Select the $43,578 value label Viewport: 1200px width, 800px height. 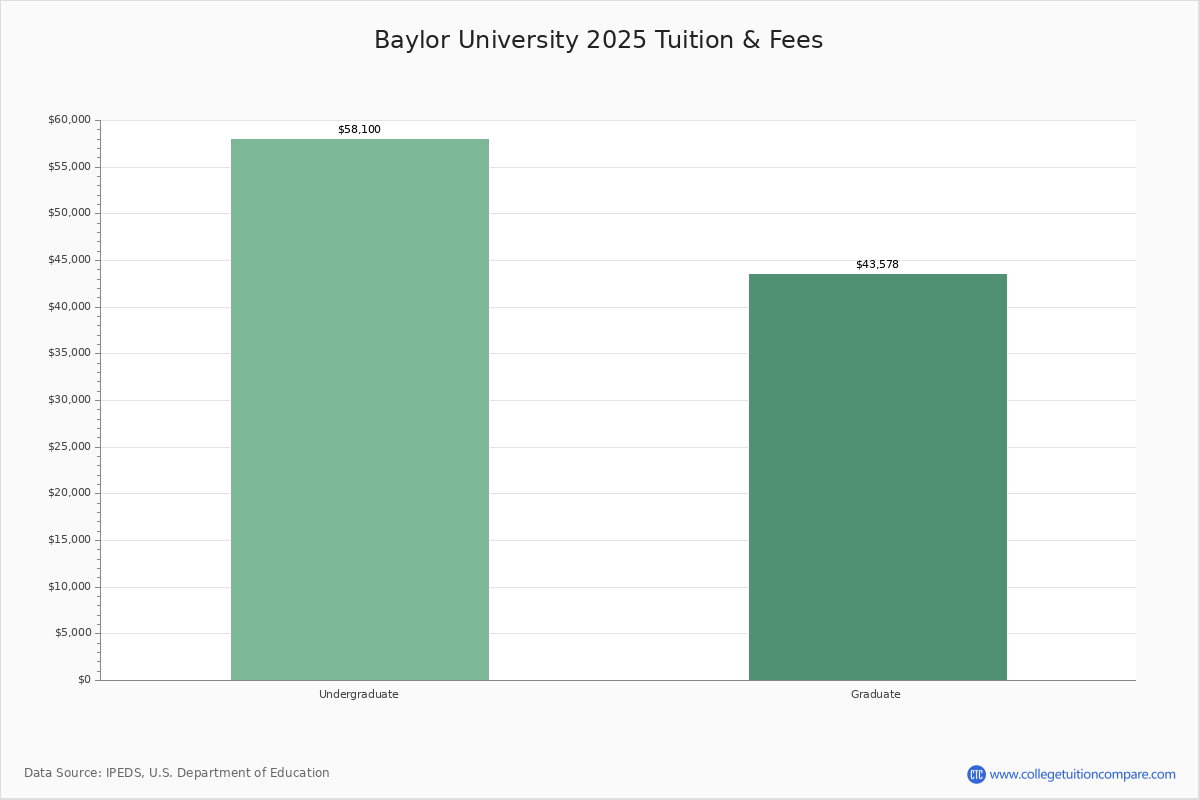[x=877, y=265]
